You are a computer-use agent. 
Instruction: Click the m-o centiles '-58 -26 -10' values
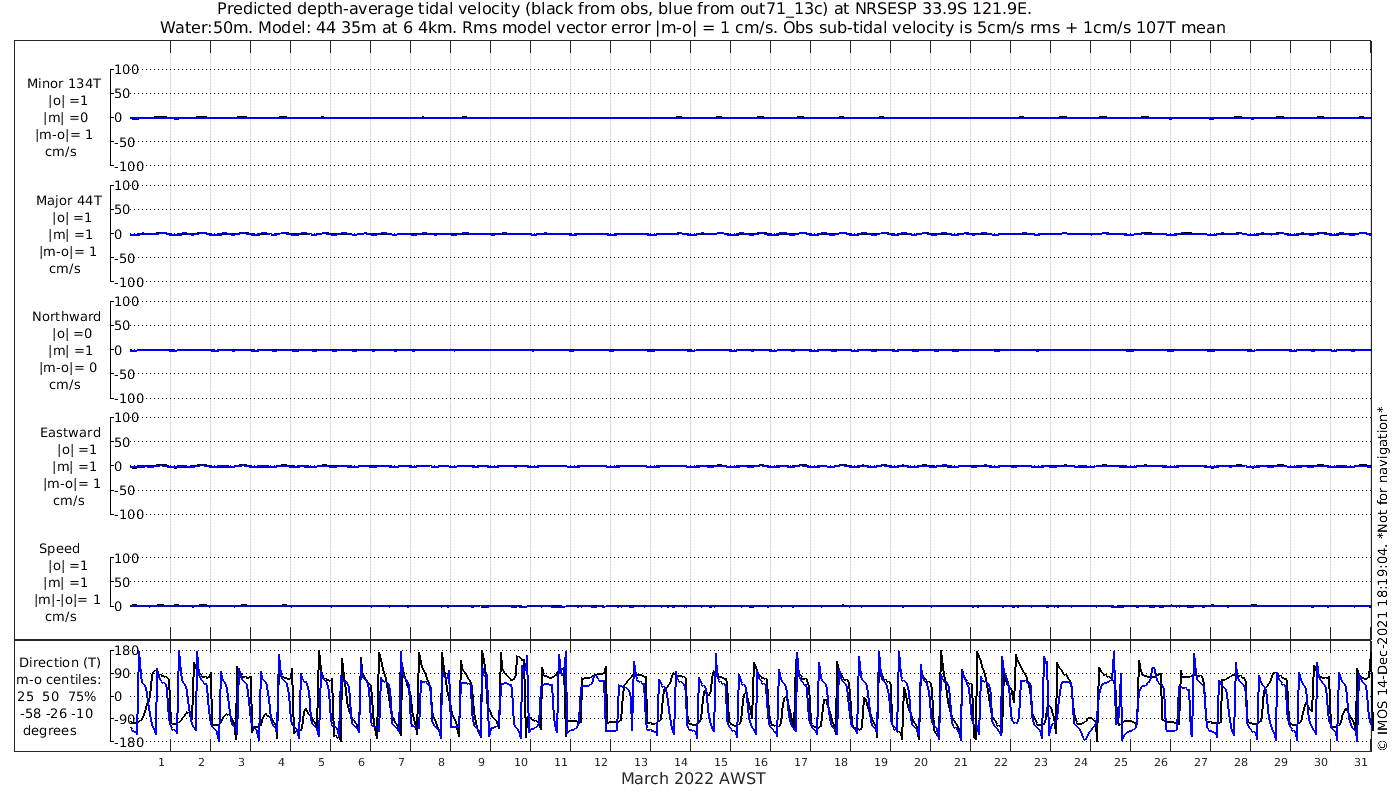[60, 714]
